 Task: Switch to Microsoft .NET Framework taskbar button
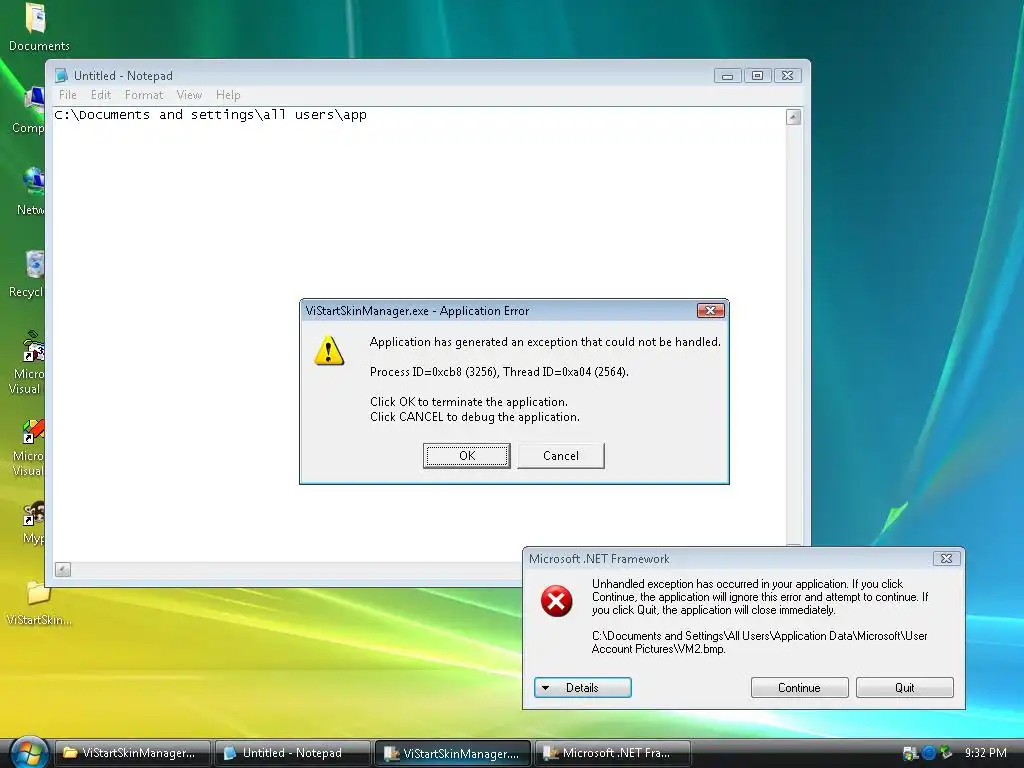pos(613,753)
